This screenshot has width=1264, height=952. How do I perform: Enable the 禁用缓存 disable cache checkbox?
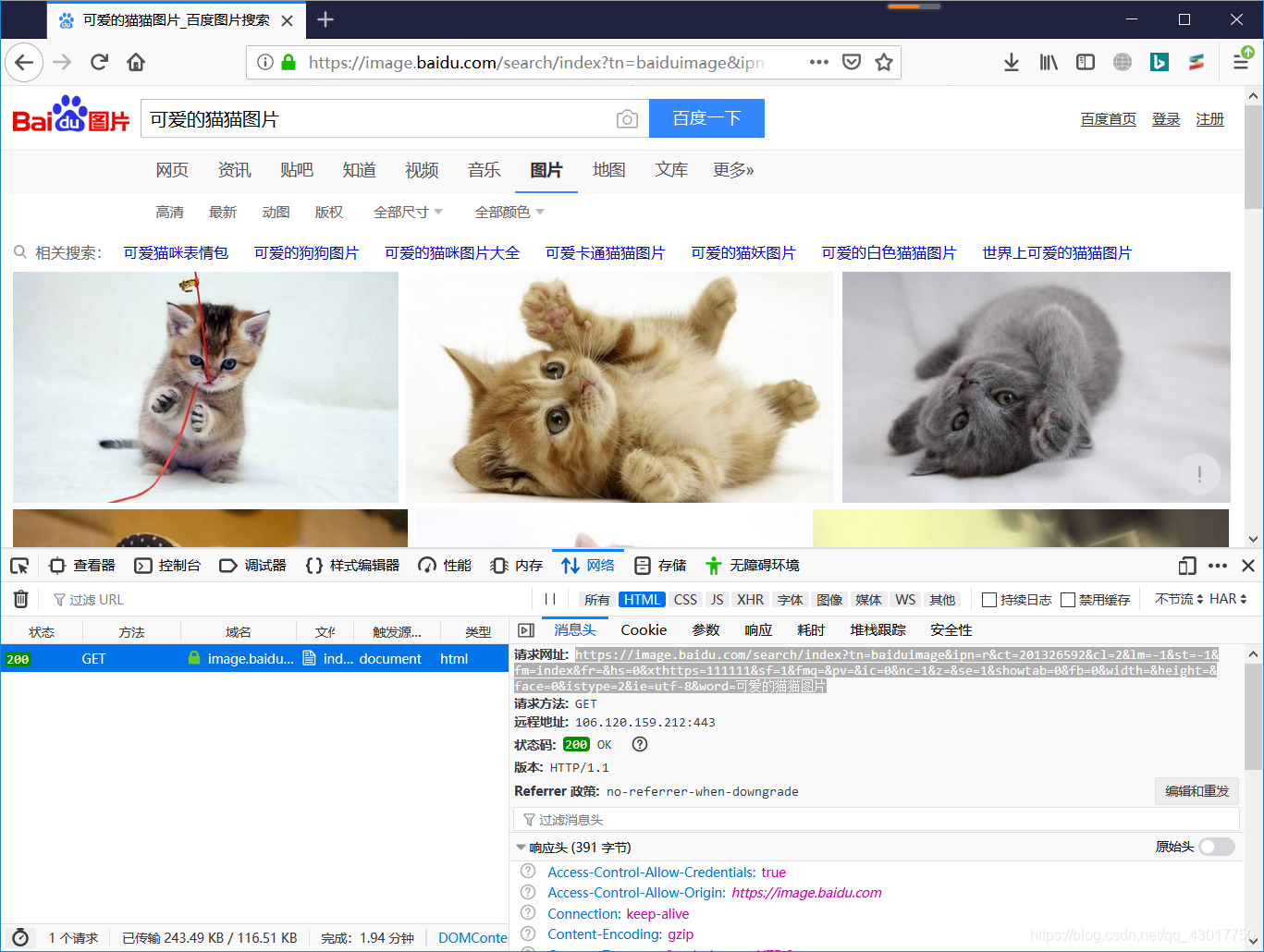(x=1068, y=600)
